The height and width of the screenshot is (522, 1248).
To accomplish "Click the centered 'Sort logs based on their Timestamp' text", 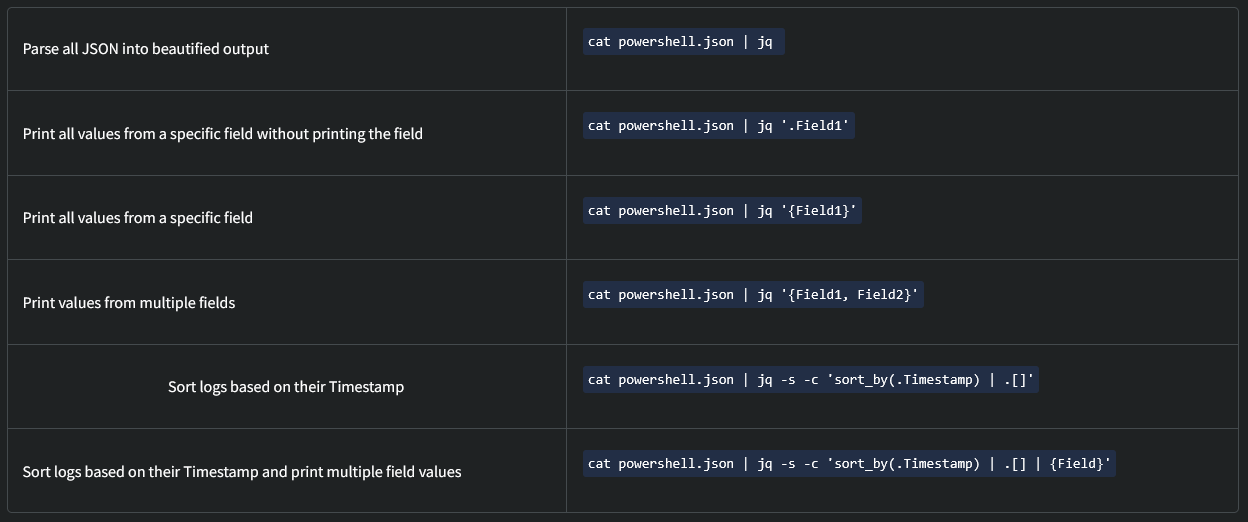I will 286,386.
